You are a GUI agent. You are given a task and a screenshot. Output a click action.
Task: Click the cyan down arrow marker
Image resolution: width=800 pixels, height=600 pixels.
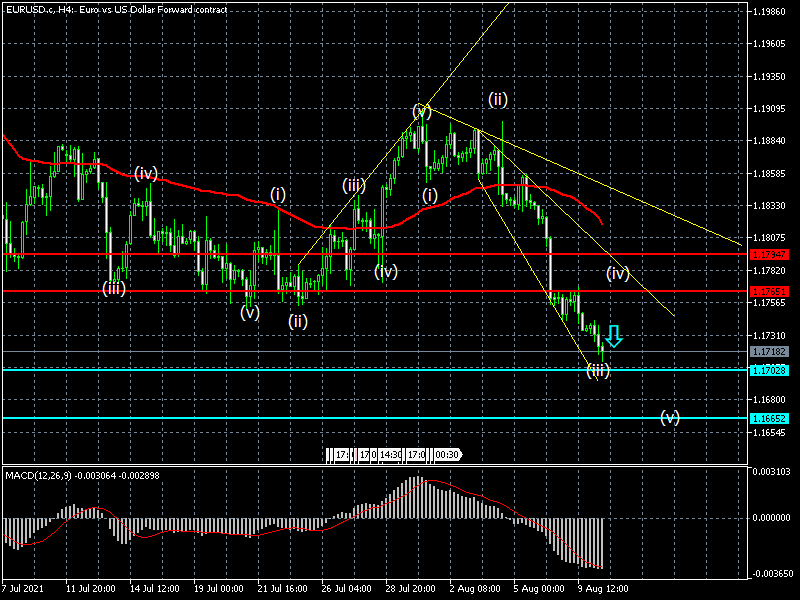[614, 336]
